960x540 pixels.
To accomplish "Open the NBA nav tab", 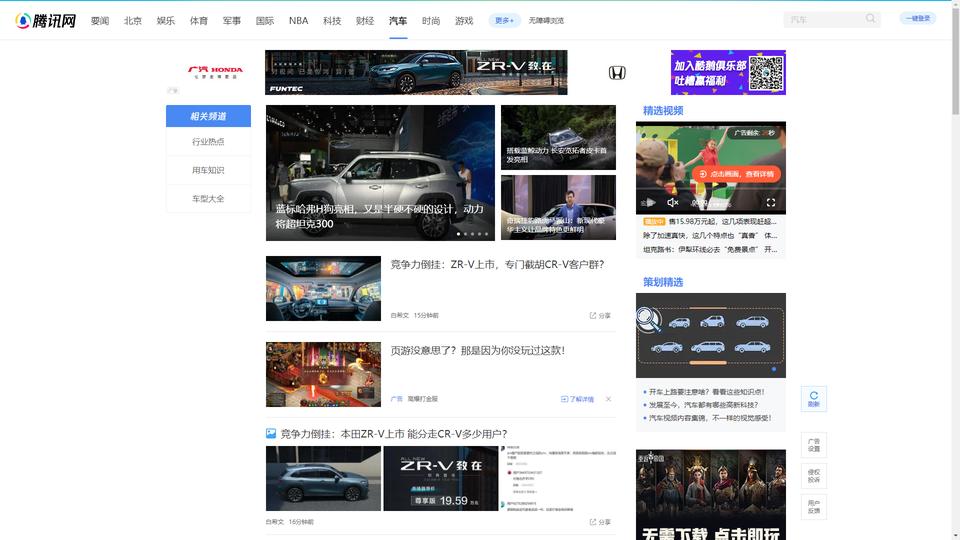I will (299, 20).
